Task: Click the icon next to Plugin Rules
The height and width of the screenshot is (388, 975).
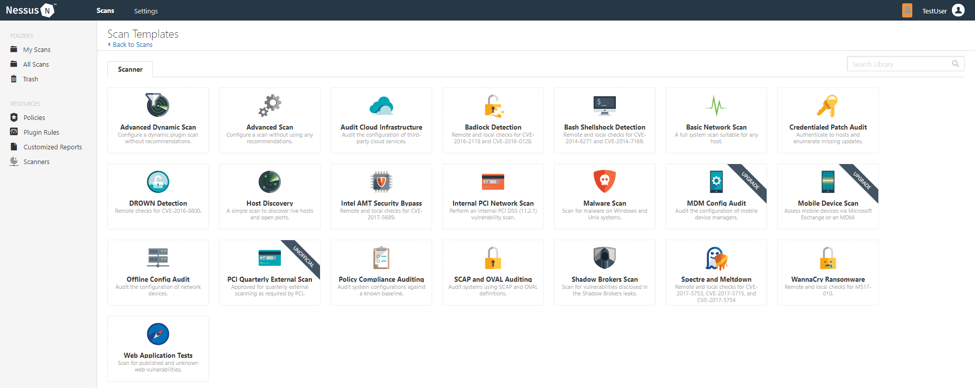Action: pyautogui.click(x=14, y=132)
